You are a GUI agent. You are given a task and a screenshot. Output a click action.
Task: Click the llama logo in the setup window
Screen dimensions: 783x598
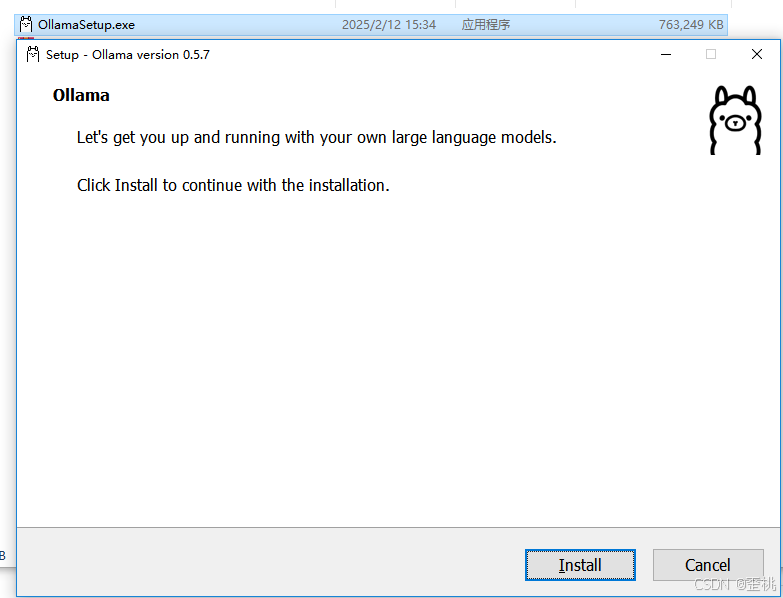735,120
